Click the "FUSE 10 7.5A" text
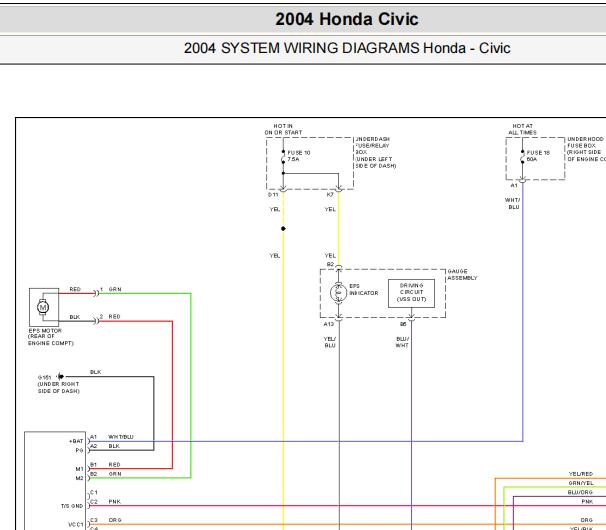 299,156
